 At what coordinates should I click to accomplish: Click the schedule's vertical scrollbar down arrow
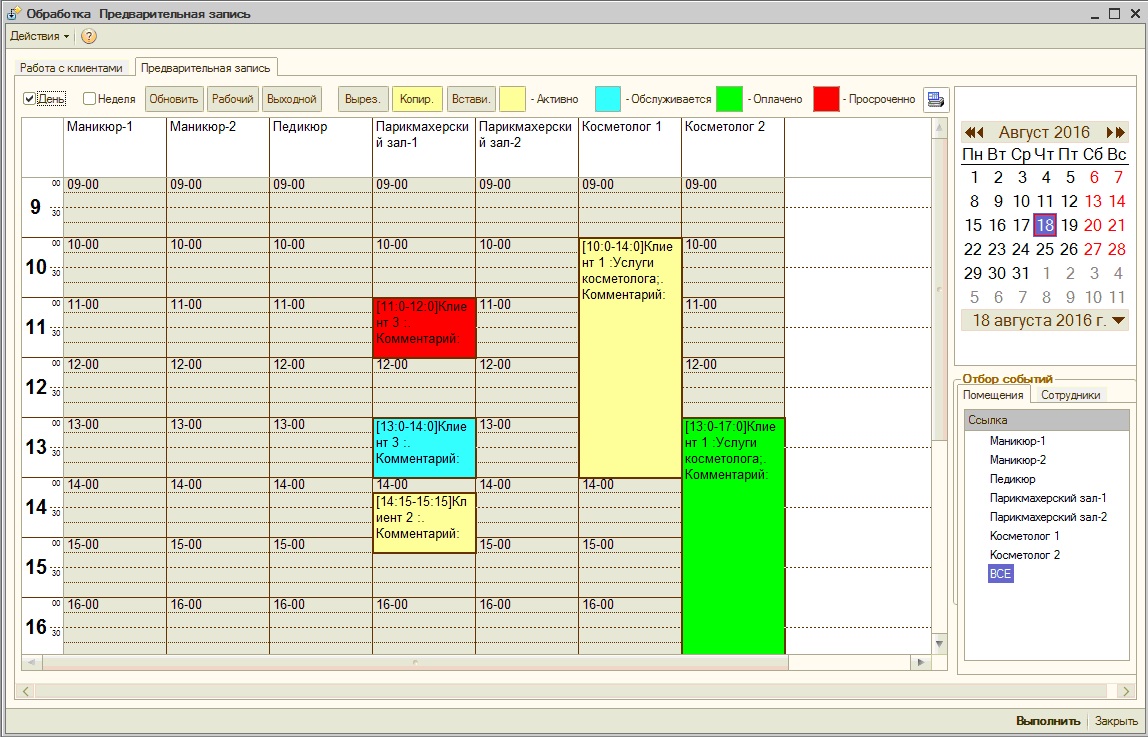938,645
